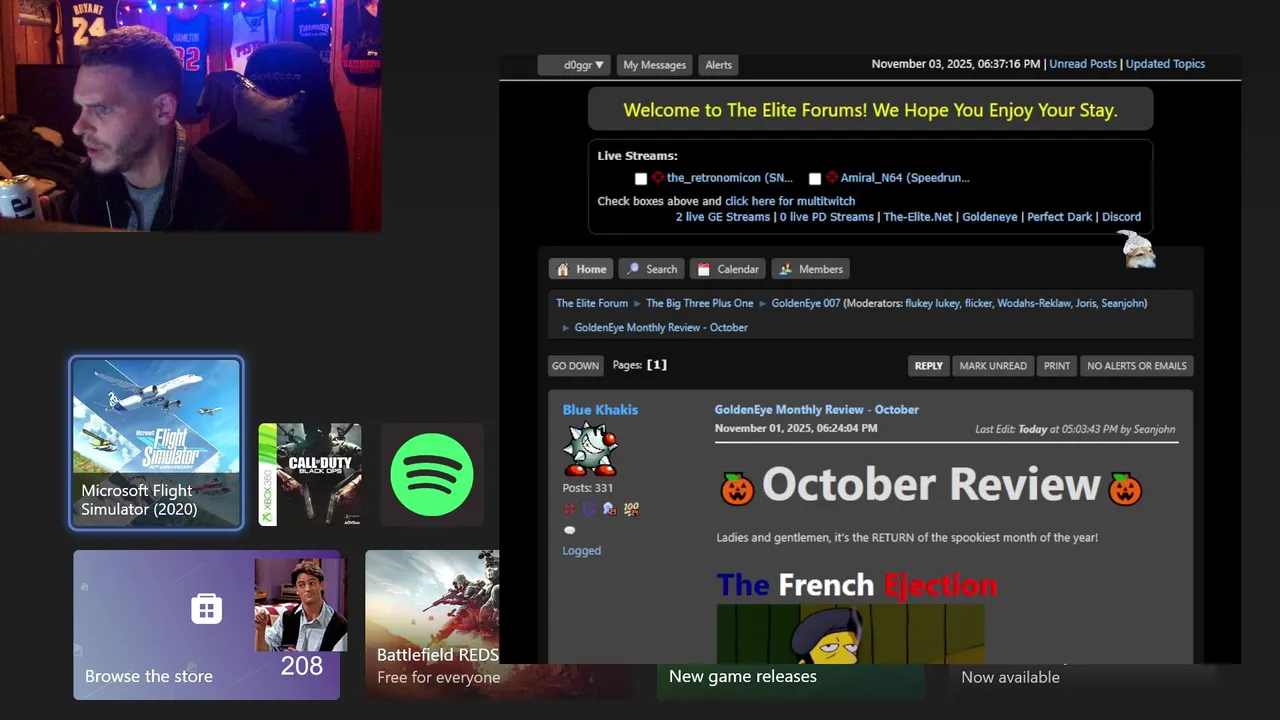Open post title GoldenEye Monthly Review - October

(x=816, y=410)
